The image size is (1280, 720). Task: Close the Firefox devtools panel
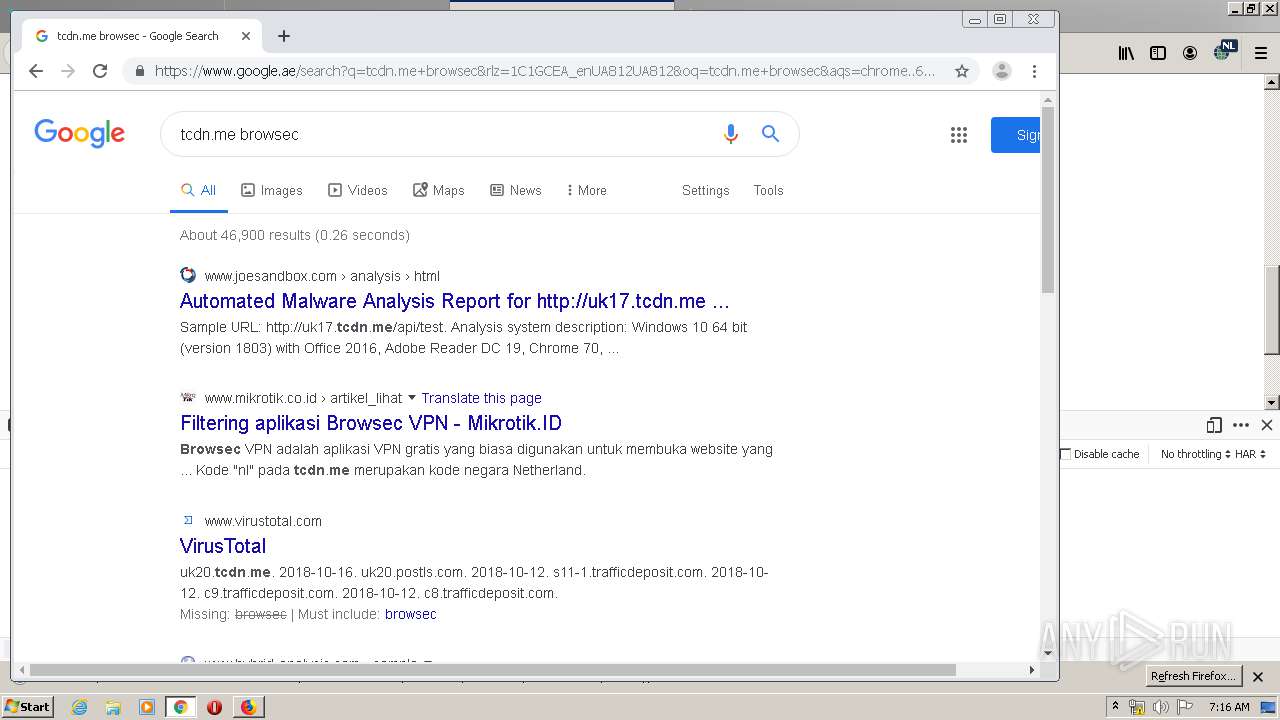(1267, 425)
